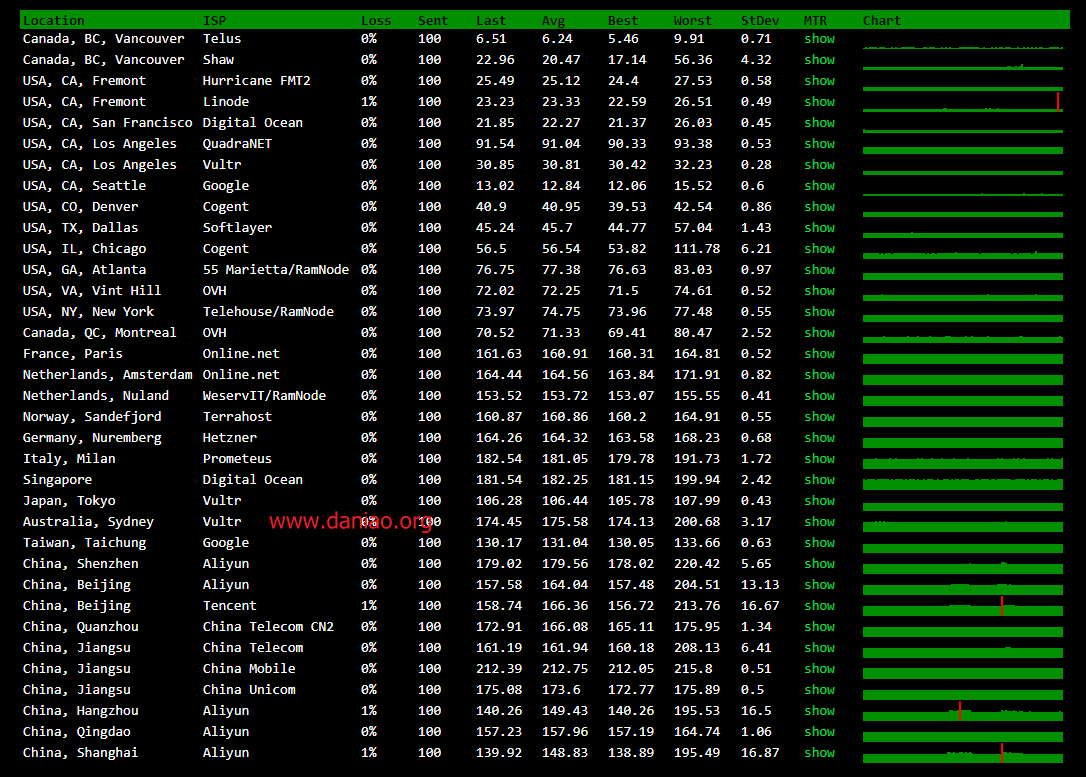Image resolution: width=1086 pixels, height=777 pixels.
Task: Click the Location column header
Action: click(53, 21)
